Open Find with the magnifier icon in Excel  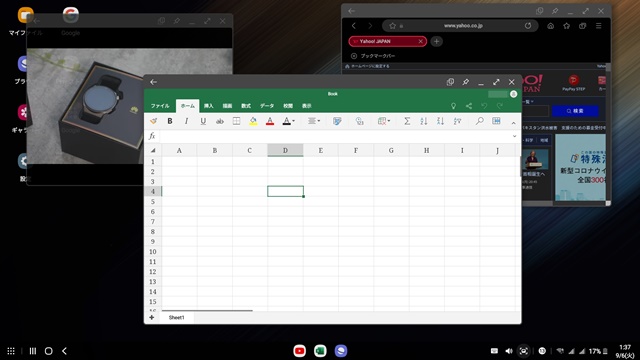480,121
